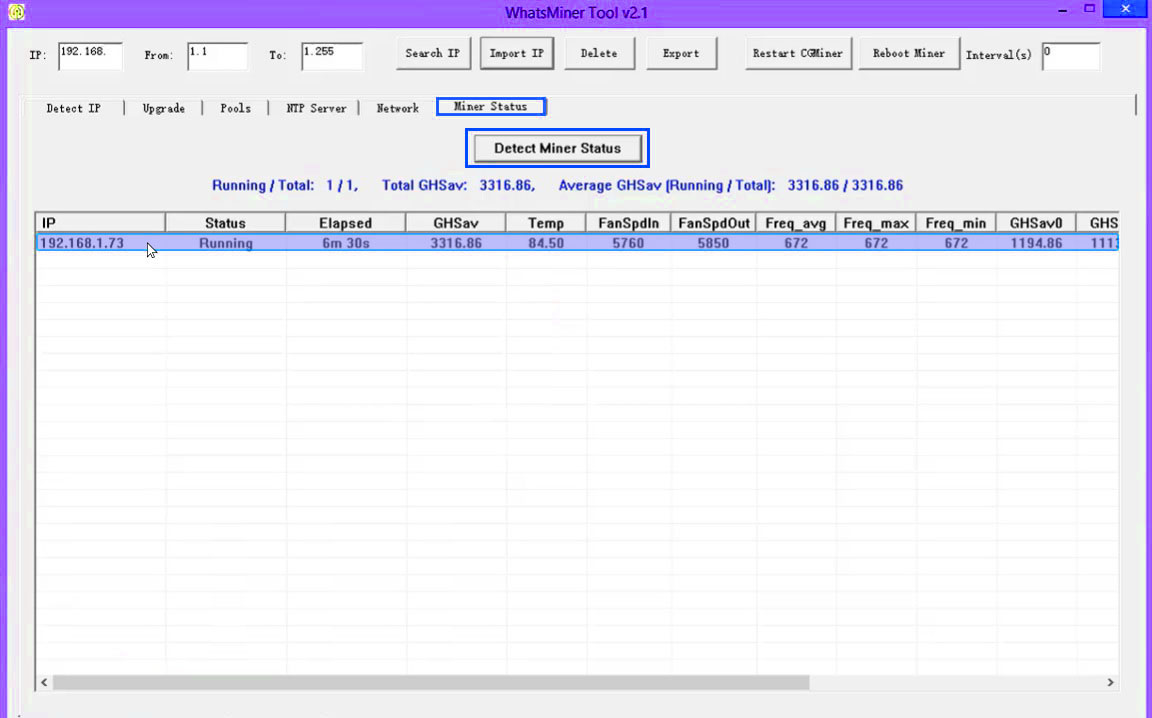Screen dimensions: 1152x718
Task: Click the FanSpdIn column header
Action: click(x=628, y=223)
